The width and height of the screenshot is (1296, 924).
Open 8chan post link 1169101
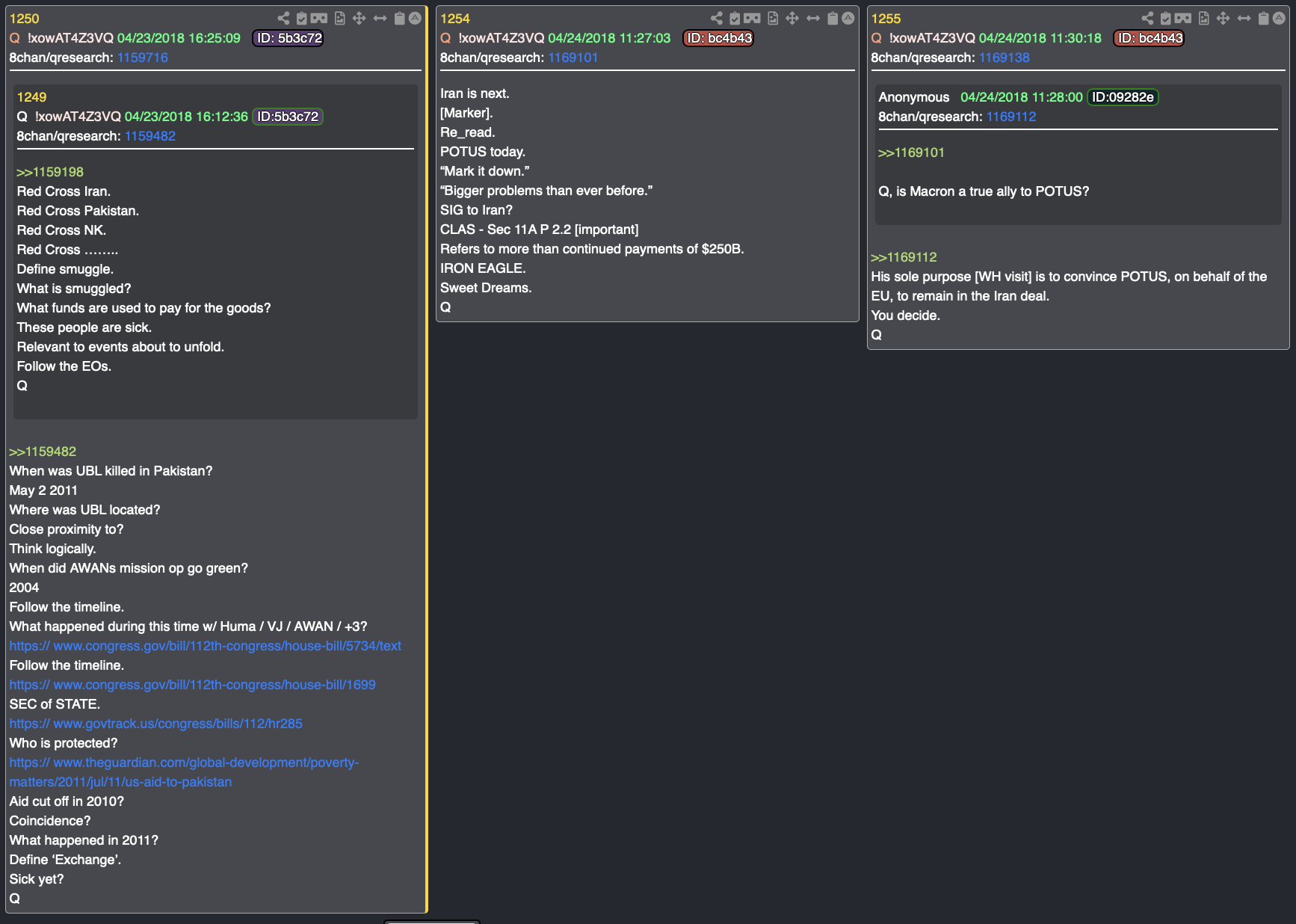point(573,58)
